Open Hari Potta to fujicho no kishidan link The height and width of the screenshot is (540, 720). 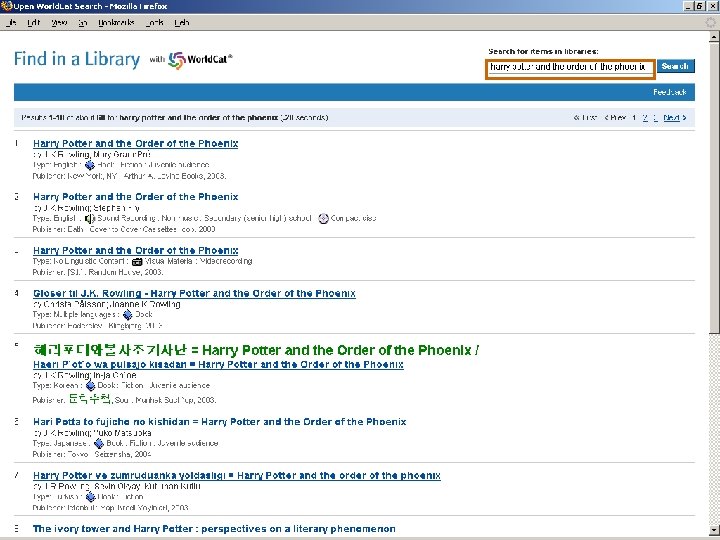219,422
